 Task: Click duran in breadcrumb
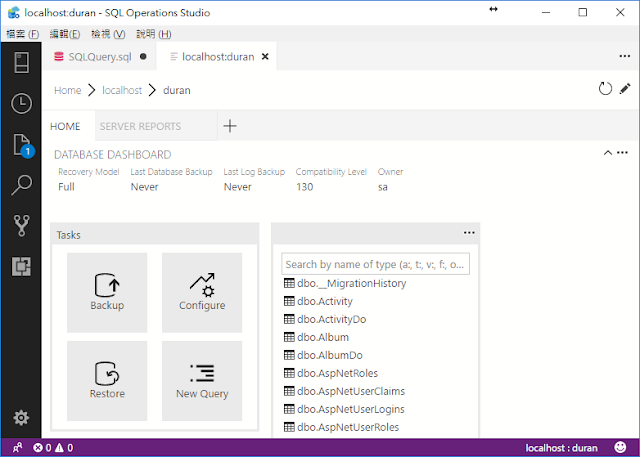point(177,90)
